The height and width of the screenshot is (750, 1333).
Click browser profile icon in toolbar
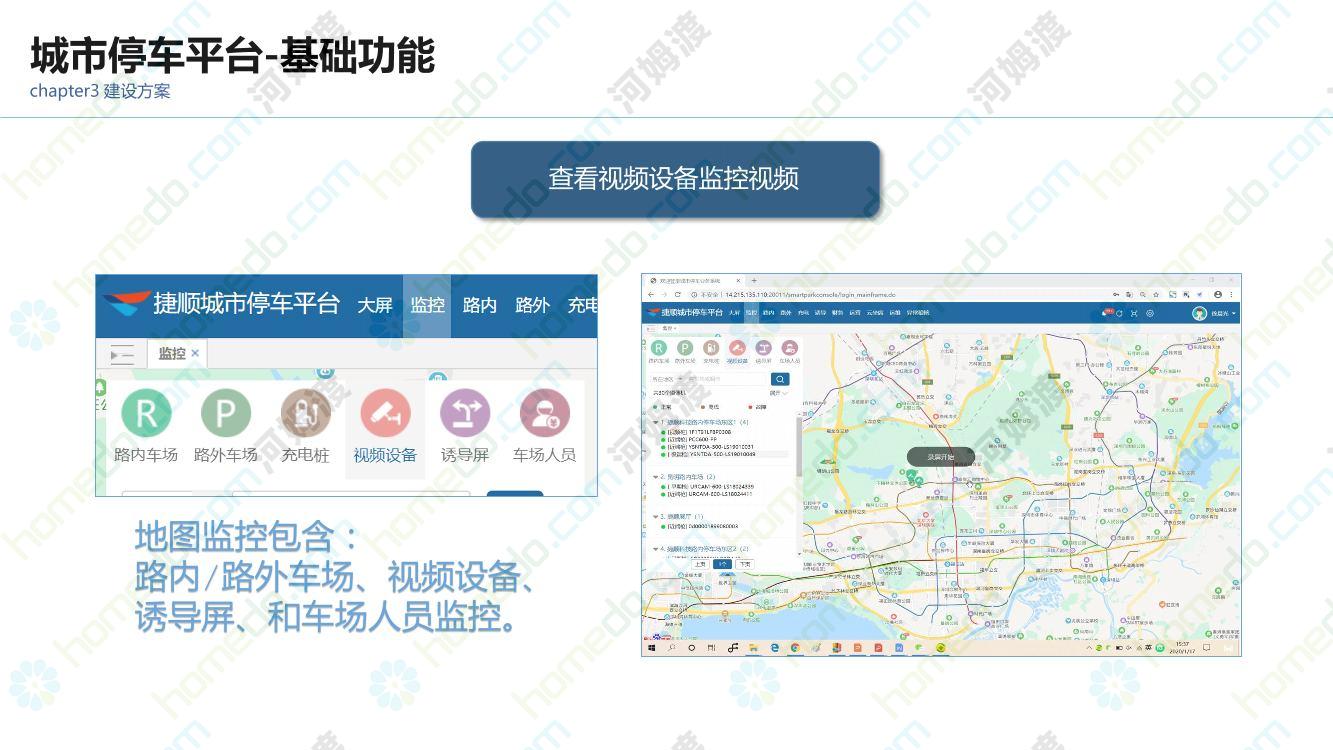tap(1218, 294)
